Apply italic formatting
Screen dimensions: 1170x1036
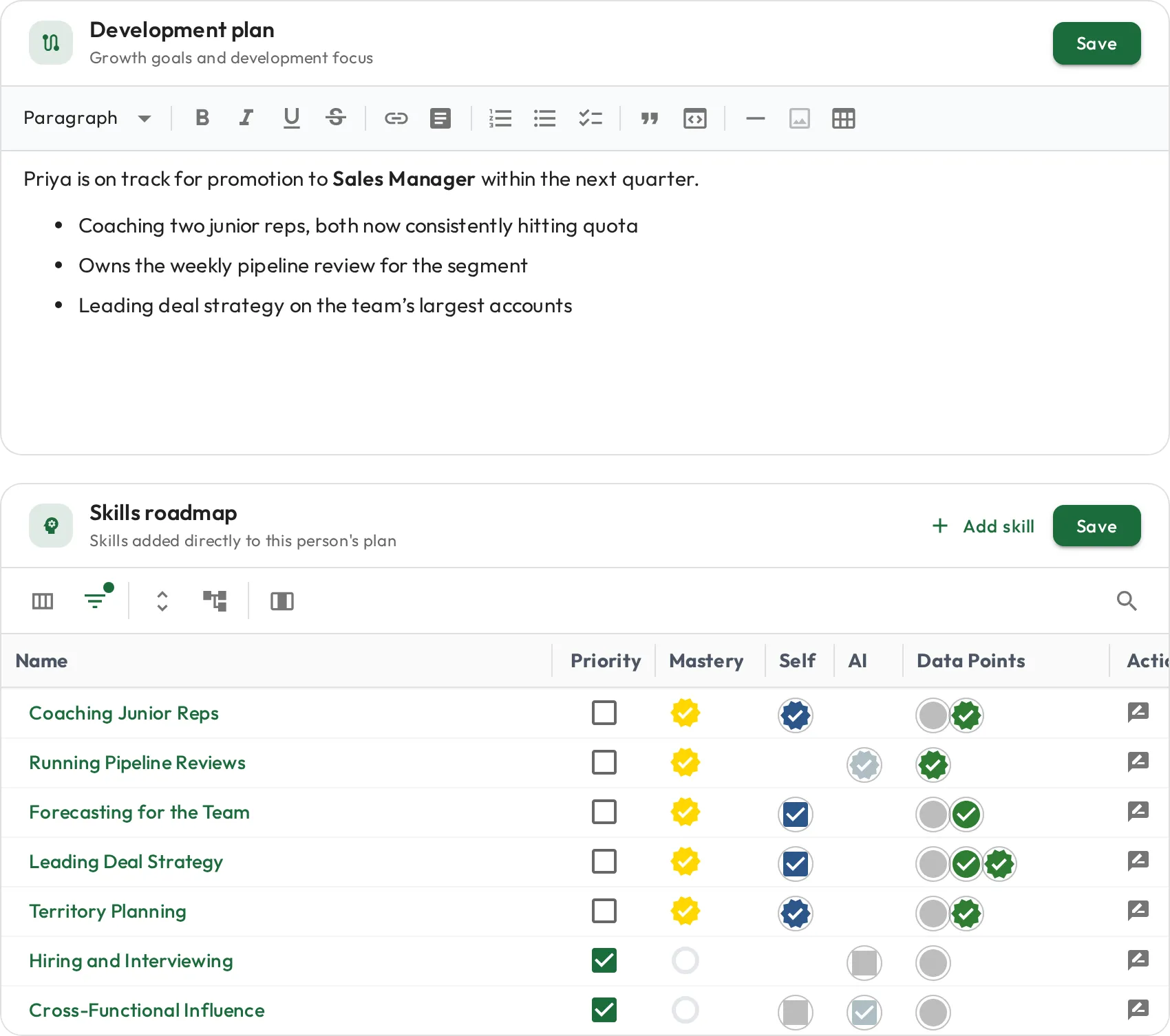point(246,118)
